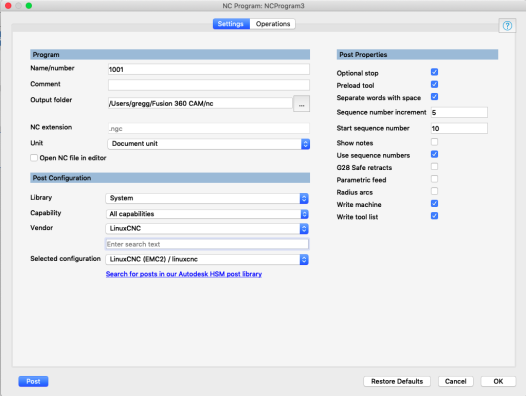Open the Unit dropdown
Viewport: 526px width, 396px height.
208,144
